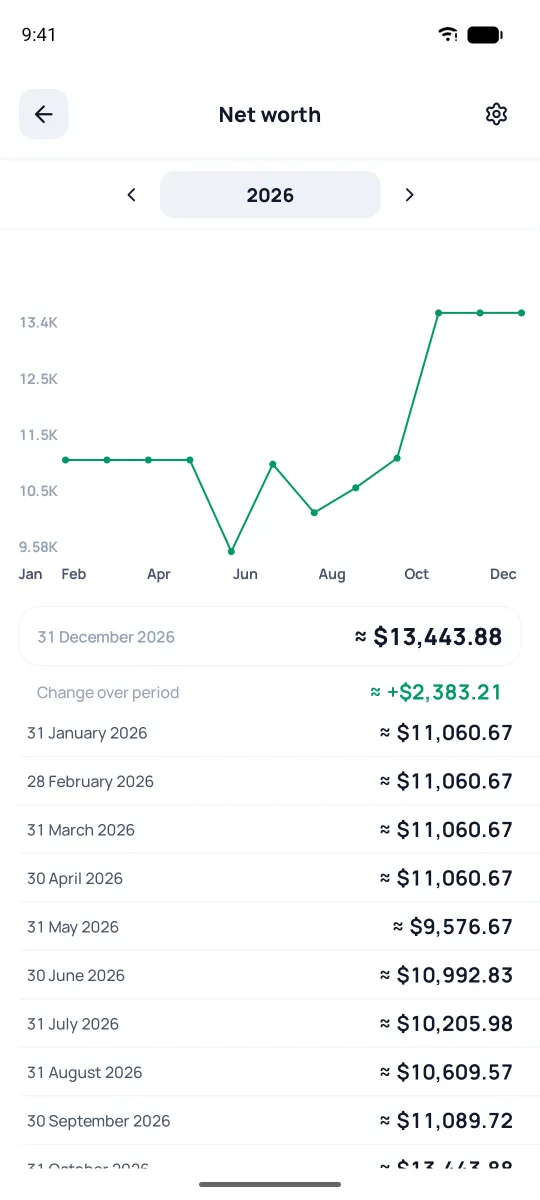Tap the $13,443.88 total value
The image size is (540, 1200).
point(429,636)
